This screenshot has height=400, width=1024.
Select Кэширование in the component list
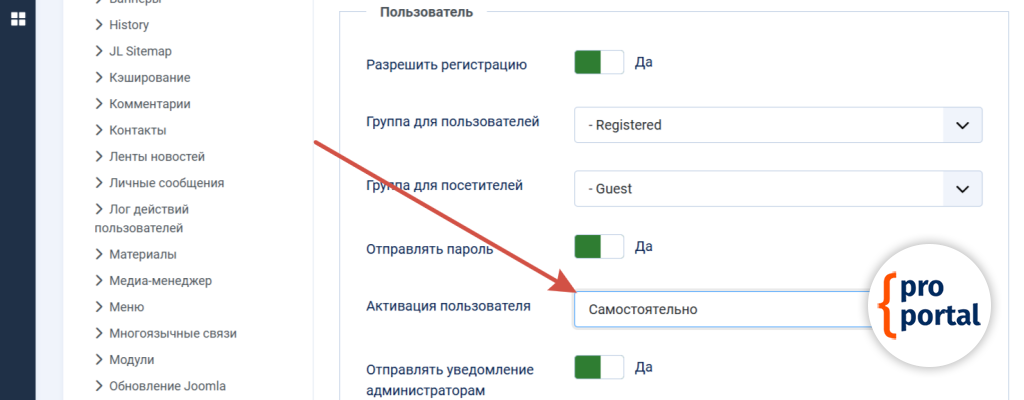click(x=150, y=77)
